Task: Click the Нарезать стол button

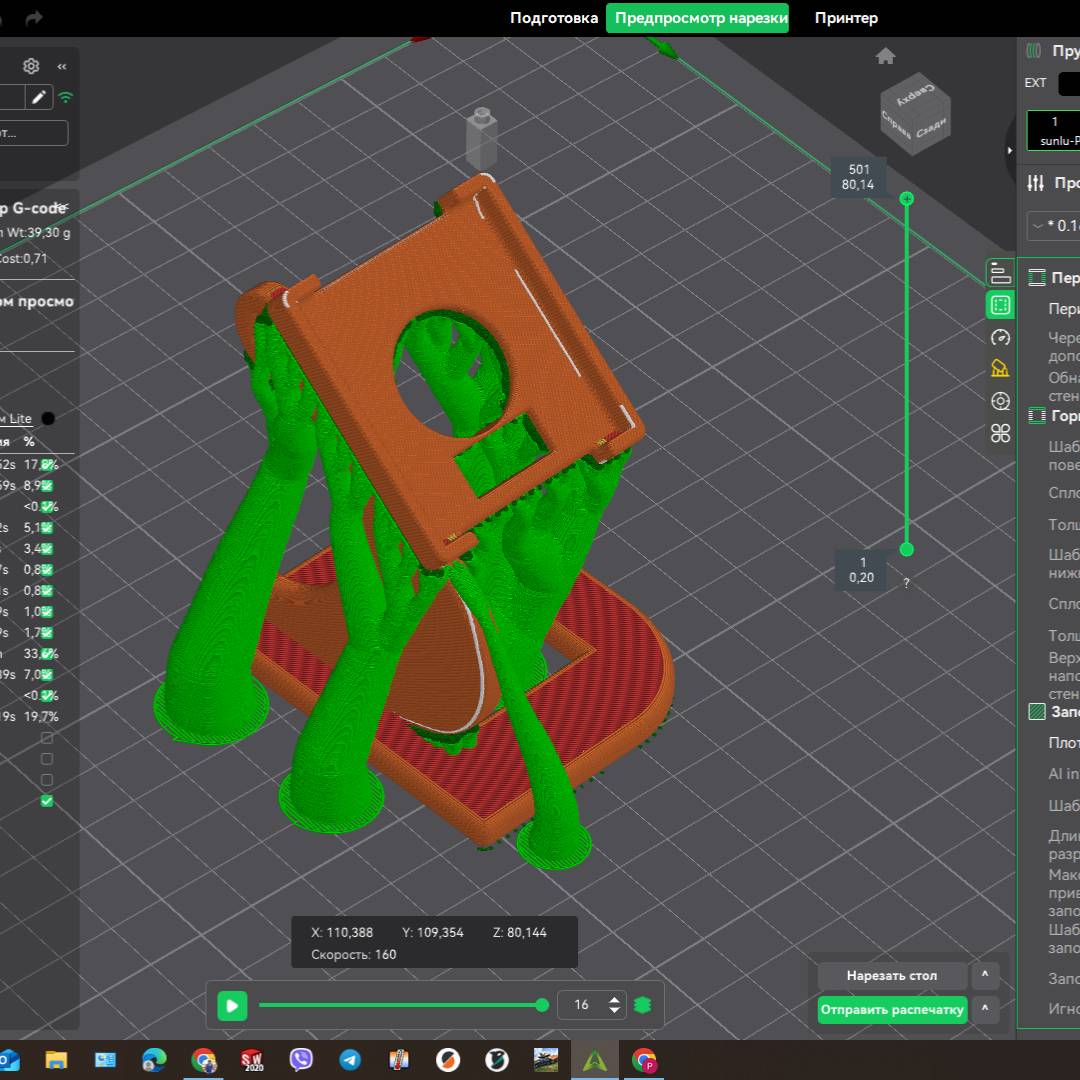Action: [892, 976]
